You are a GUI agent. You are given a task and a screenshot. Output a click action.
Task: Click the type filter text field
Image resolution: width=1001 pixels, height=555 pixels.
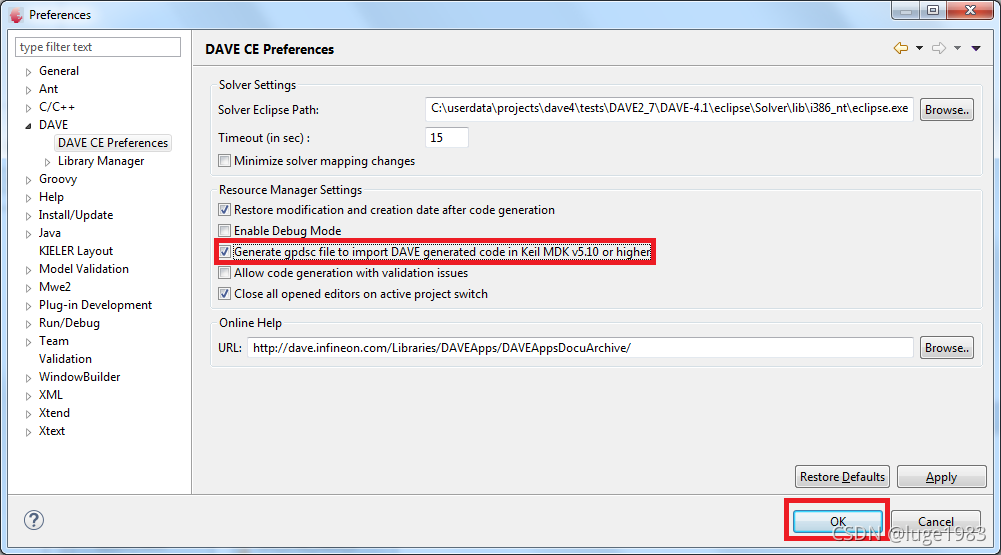[98, 47]
